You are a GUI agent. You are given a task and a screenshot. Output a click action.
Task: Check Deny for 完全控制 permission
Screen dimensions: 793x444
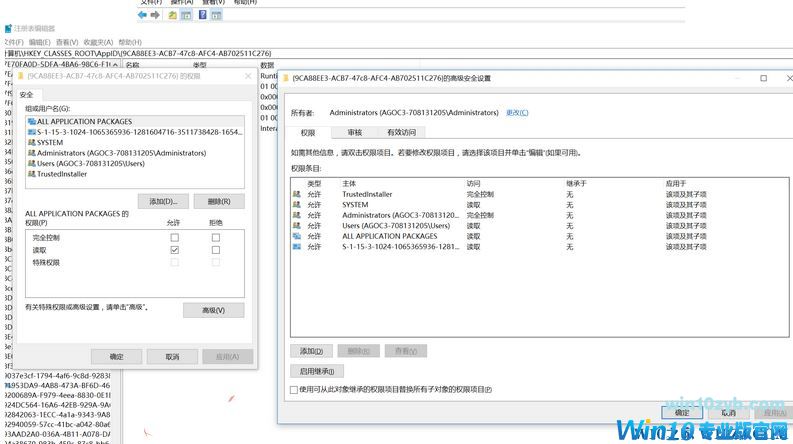pyautogui.click(x=216, y=238)
